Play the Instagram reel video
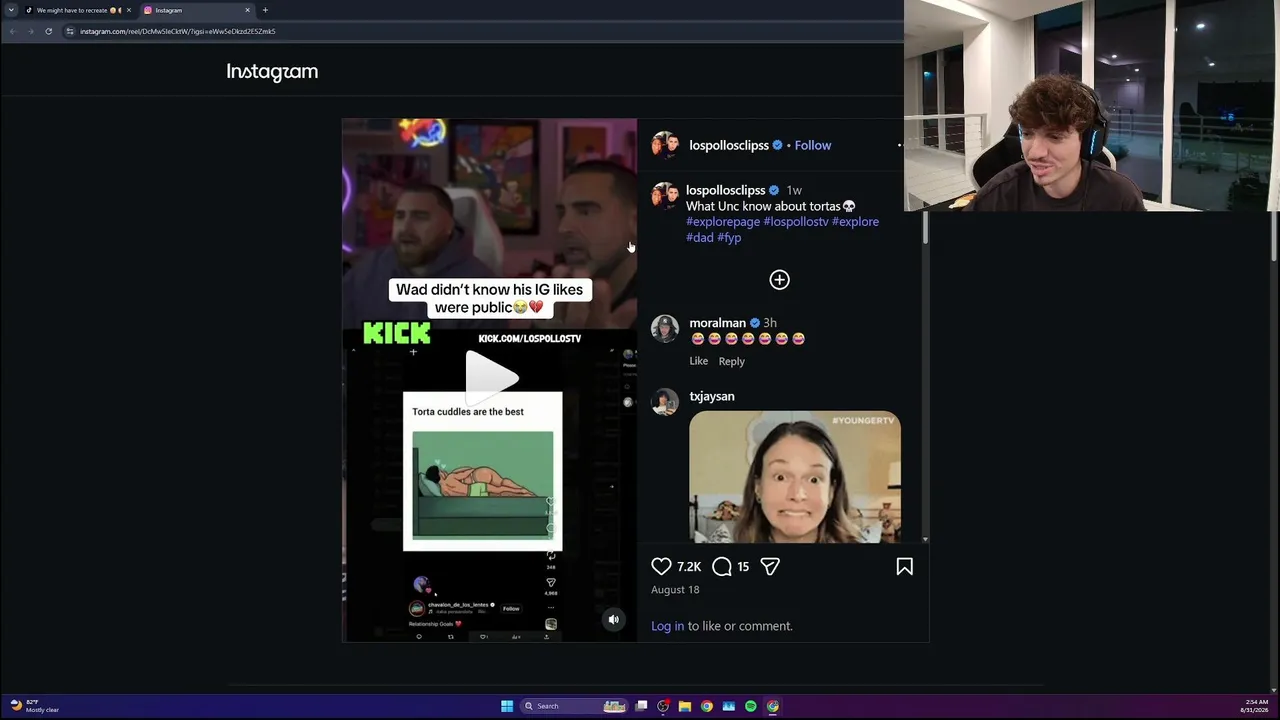Viewport: 1280px width, 720px height. (492, 377)
